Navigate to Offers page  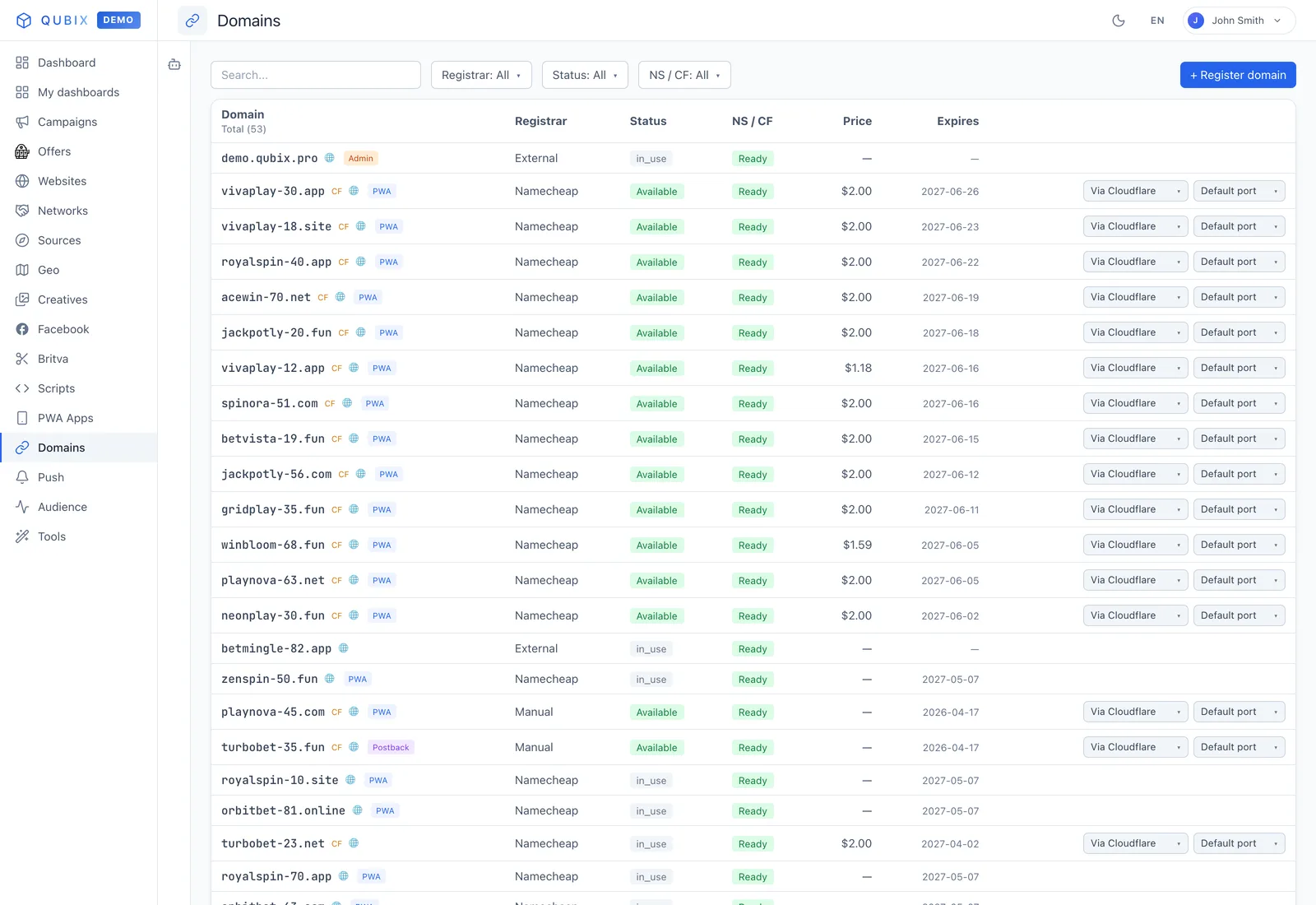78,151
